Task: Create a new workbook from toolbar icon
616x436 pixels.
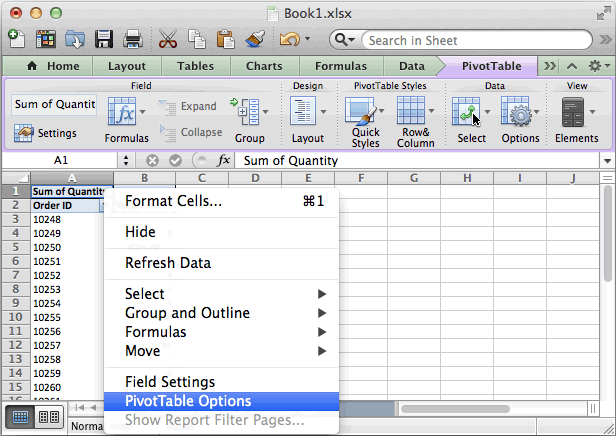Action: point(16,39)
